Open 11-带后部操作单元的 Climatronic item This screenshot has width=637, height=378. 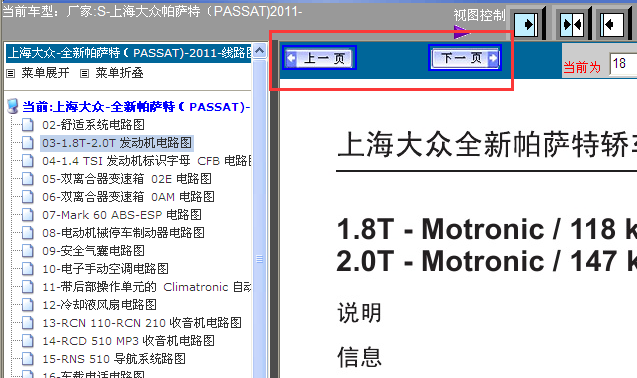(x=147, y=287)
